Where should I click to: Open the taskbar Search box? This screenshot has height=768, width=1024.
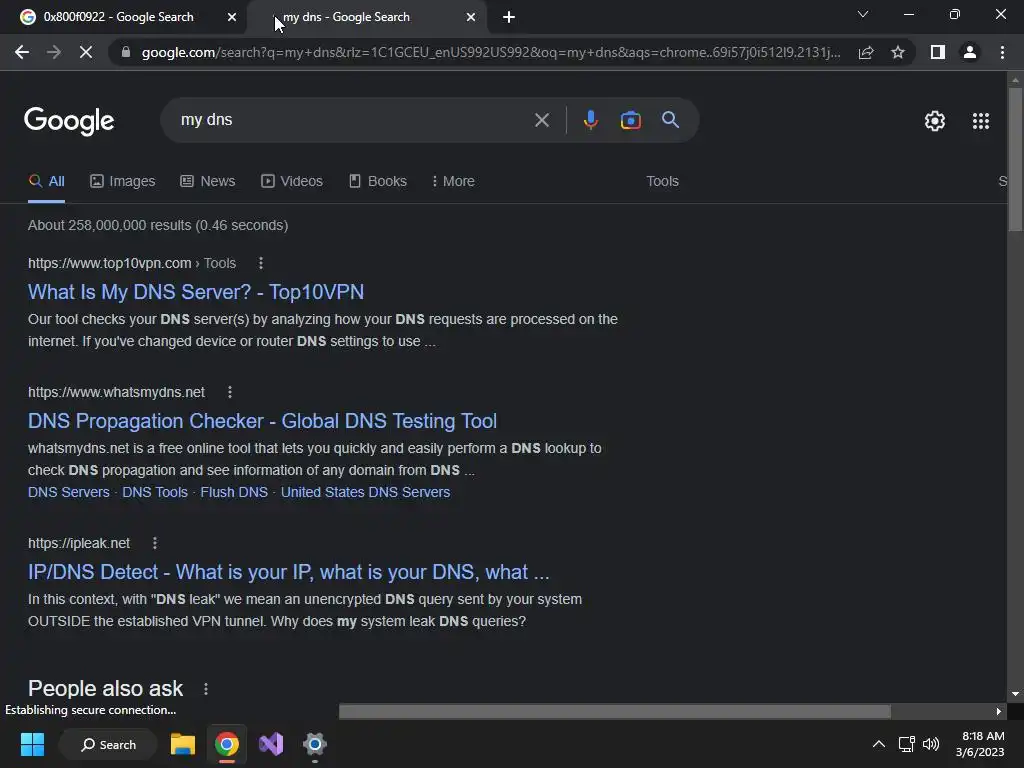tap(108, 744)
